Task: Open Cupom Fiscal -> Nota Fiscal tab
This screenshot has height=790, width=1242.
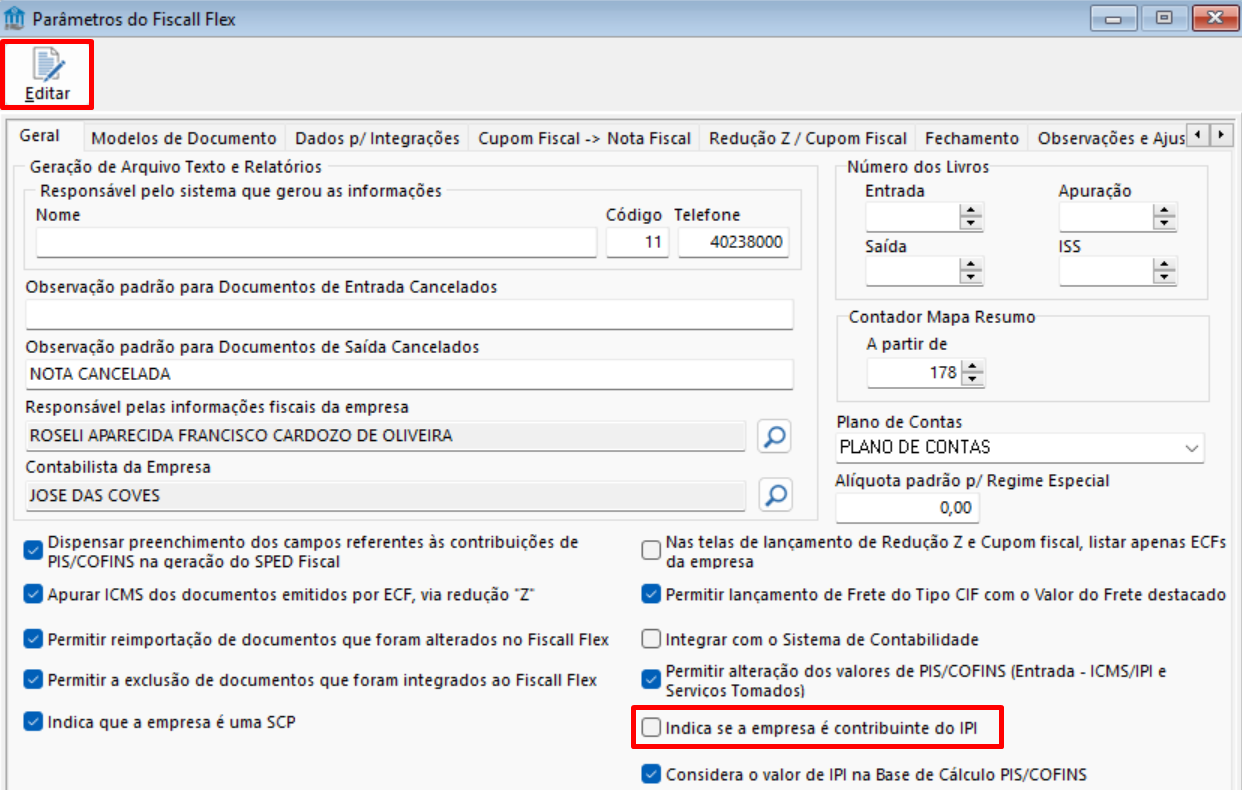Action: click(584, 138)
